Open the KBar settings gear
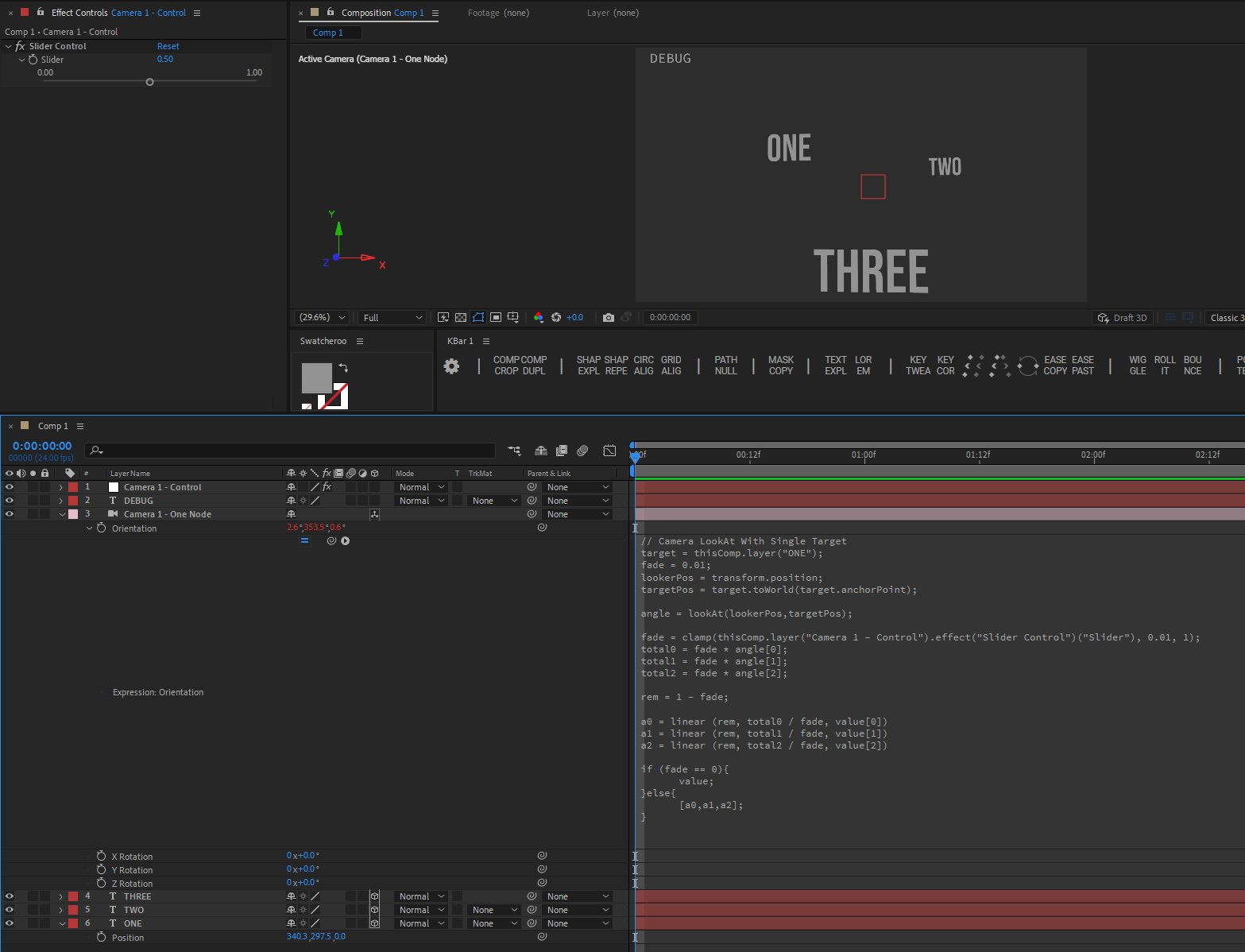The image size is (1245, 952). point(451,366)
